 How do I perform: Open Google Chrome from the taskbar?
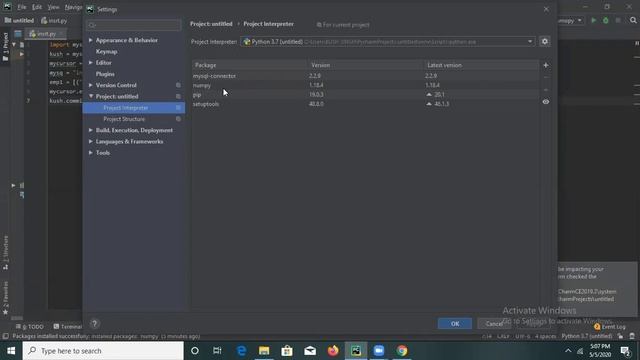point(402,351)
